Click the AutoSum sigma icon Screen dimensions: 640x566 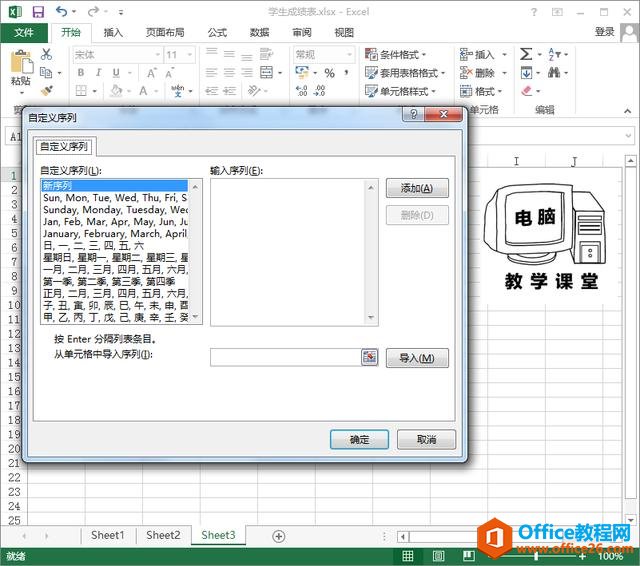(526, 54)
